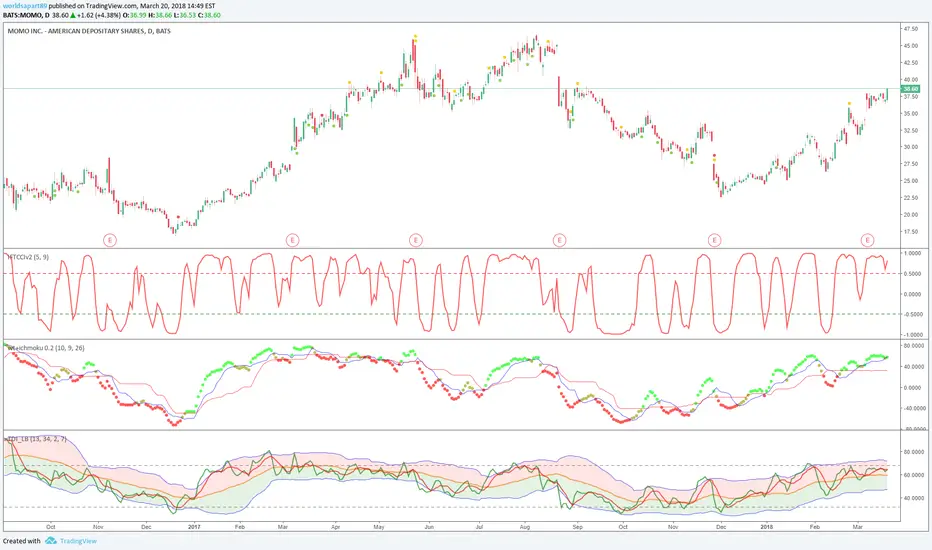Click the 47.50 price axis label
The image size is (932, 550).
pyautogui.click(x=910, y=29)
